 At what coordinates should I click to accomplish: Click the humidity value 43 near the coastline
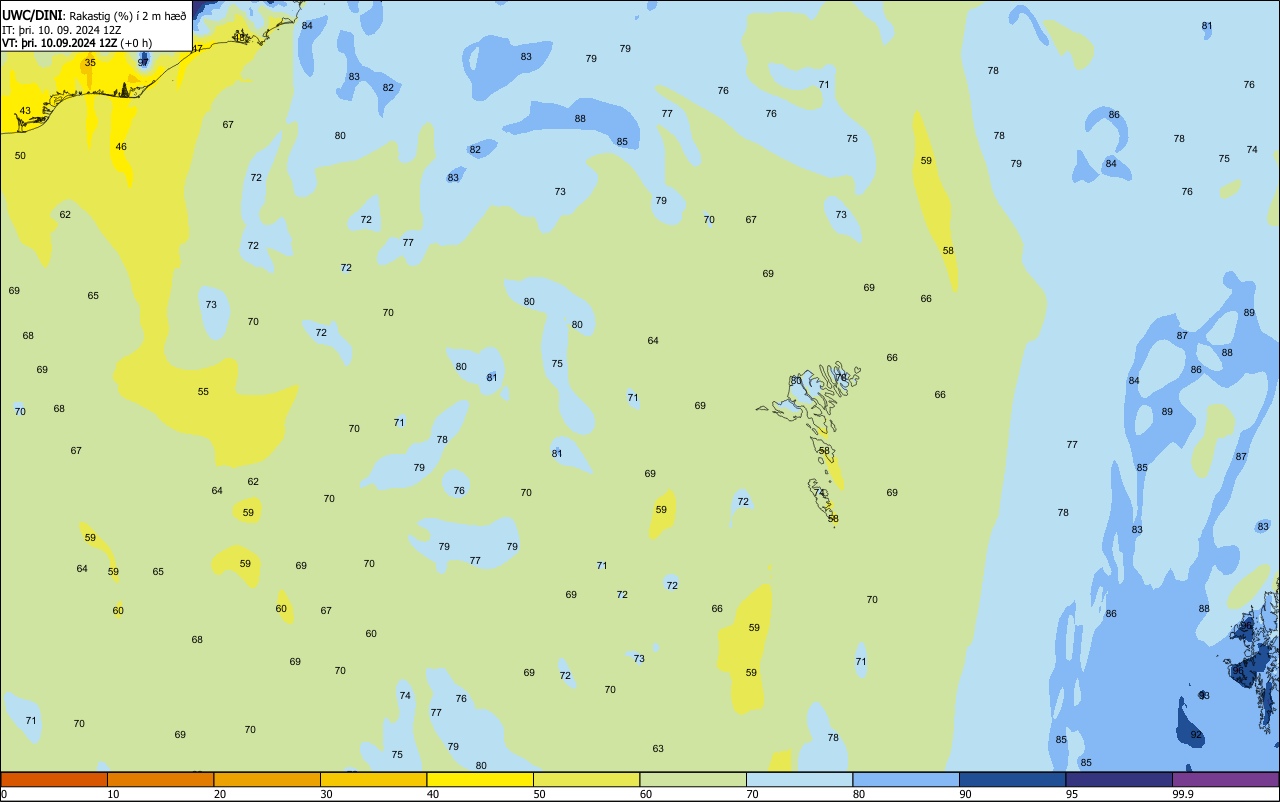pos(25,111)
